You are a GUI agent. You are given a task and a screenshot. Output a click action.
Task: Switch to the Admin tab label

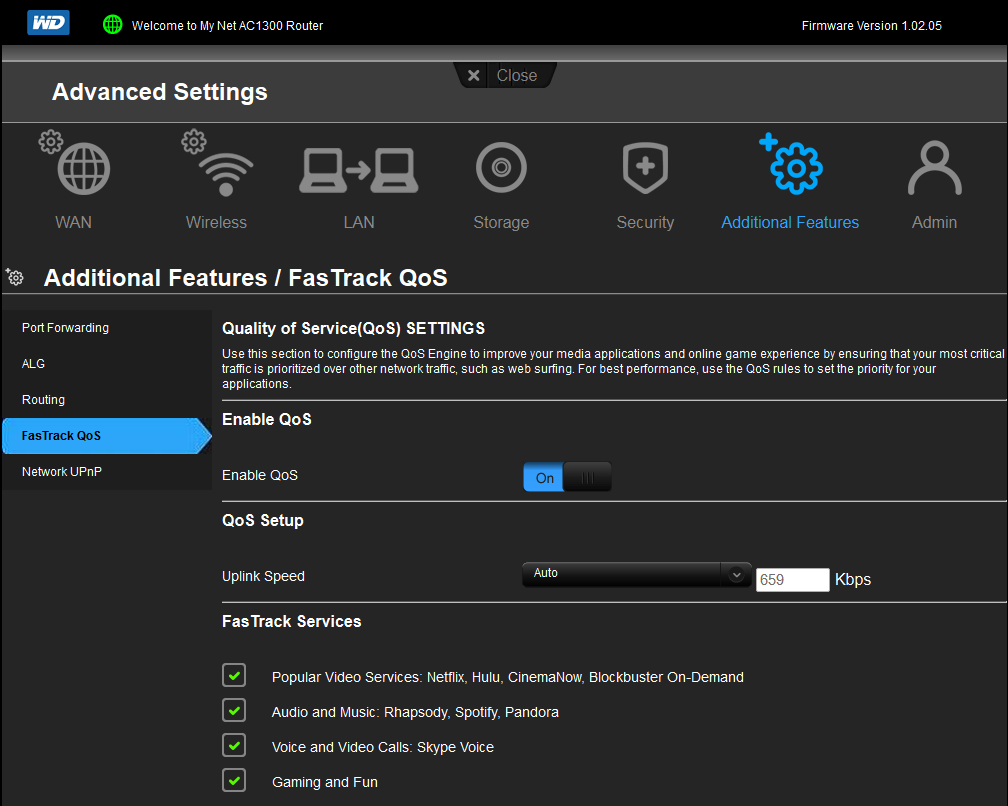coord(935,222)
